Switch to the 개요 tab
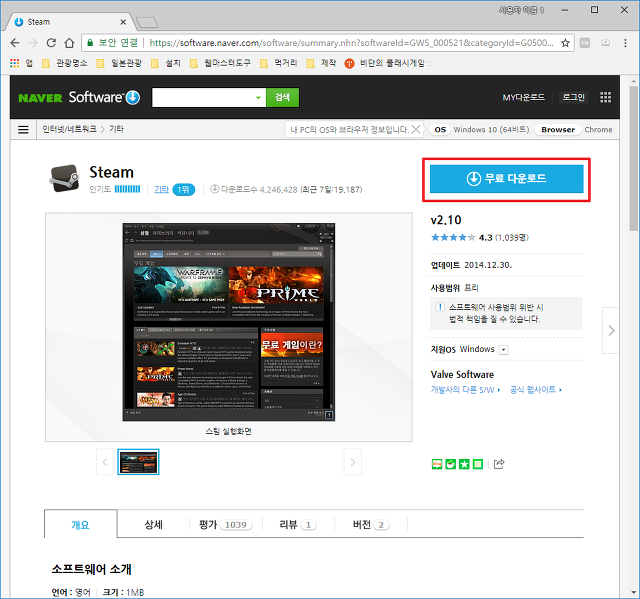 (x=80, y=524)
